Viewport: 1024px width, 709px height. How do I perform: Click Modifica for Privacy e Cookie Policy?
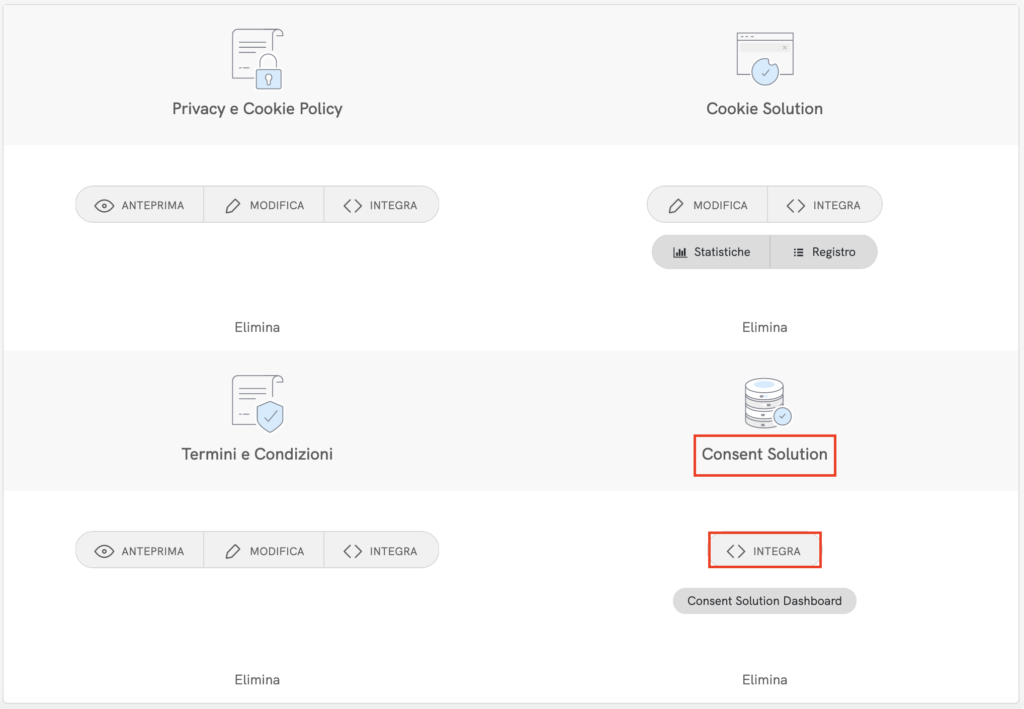[264, 205]
